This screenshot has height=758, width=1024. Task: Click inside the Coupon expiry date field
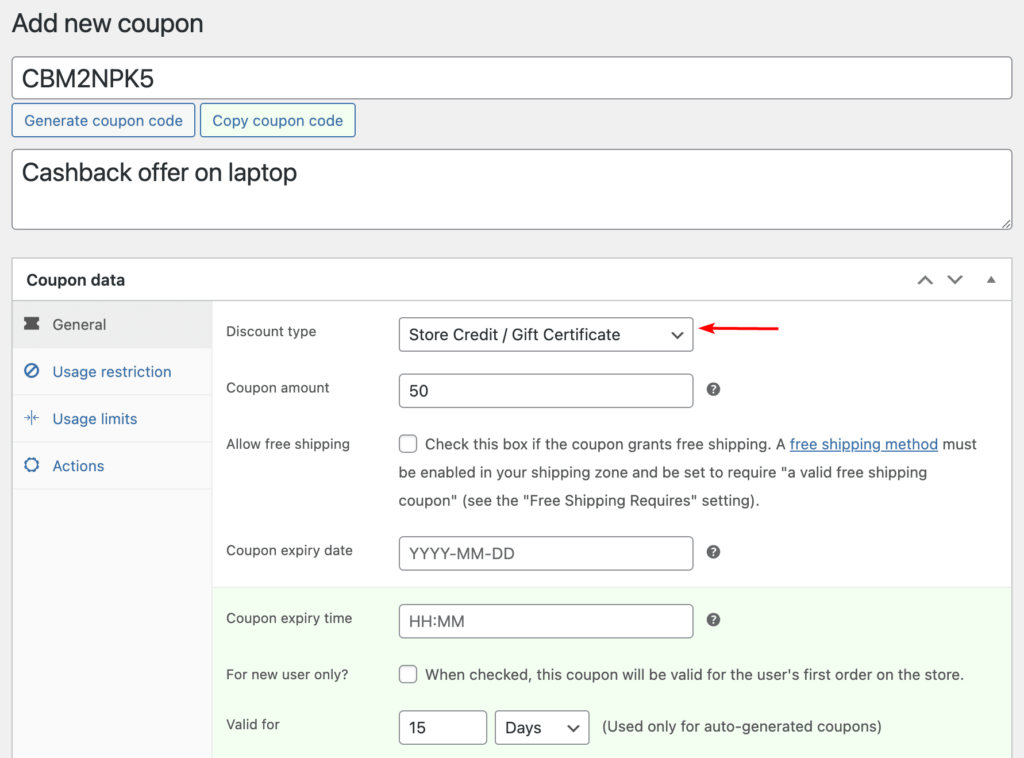pyautogui.click(x=546, y=553)
